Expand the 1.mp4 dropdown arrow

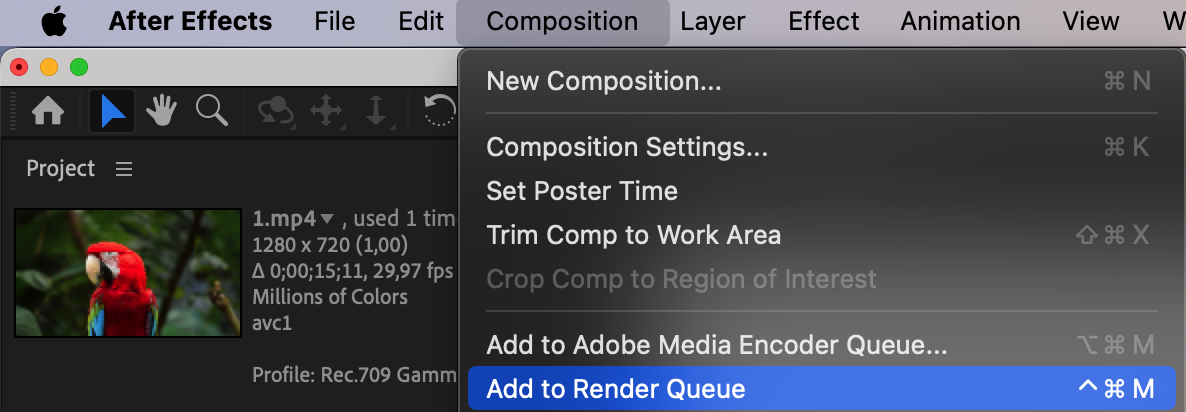pyautogui.click(x=327, y=218)
